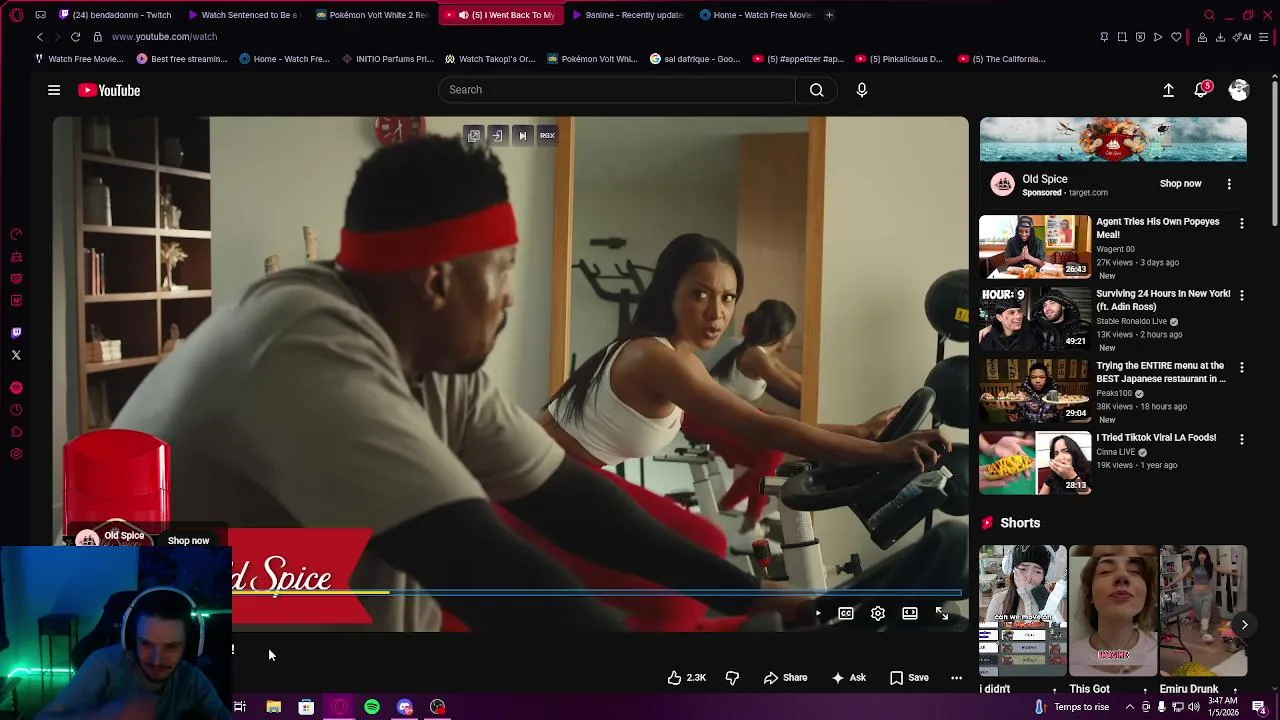Open the INITIO Parfums bookmark
Image resolution: width=1280 pixels, height=720 pixels.
tap(387, 59)
